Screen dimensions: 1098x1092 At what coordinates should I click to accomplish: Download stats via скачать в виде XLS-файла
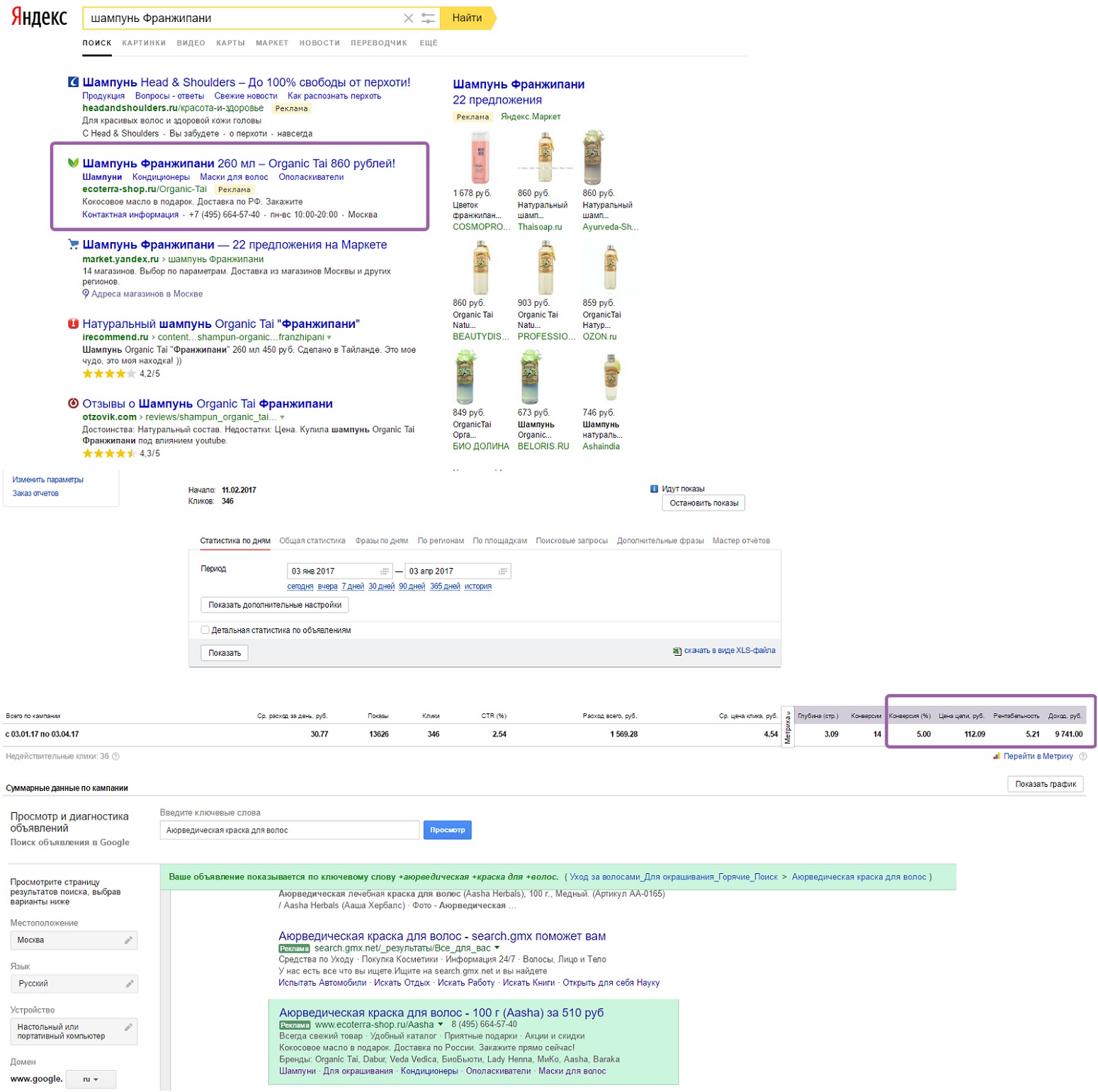[x=730, y=651]
